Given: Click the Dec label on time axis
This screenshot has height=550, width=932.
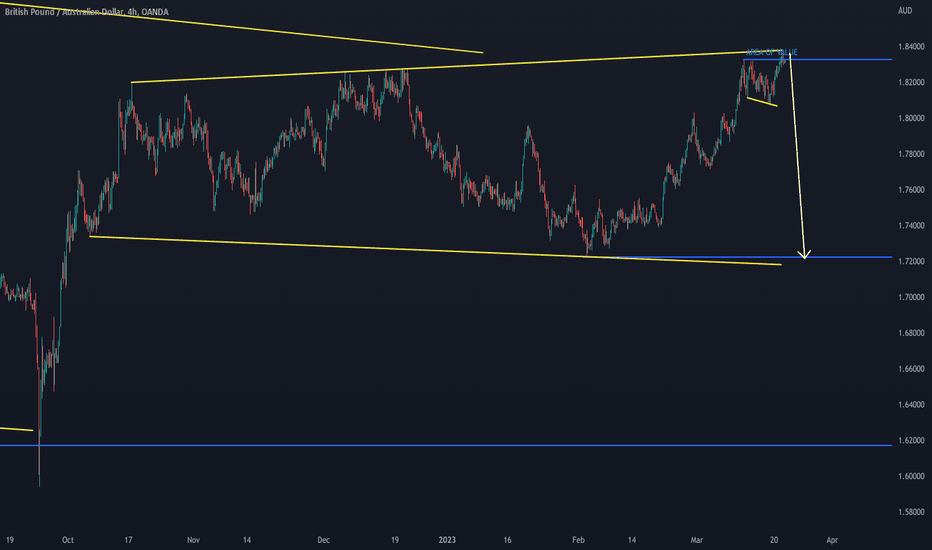Looking at the screenshot, I should [x=323, y=540].
